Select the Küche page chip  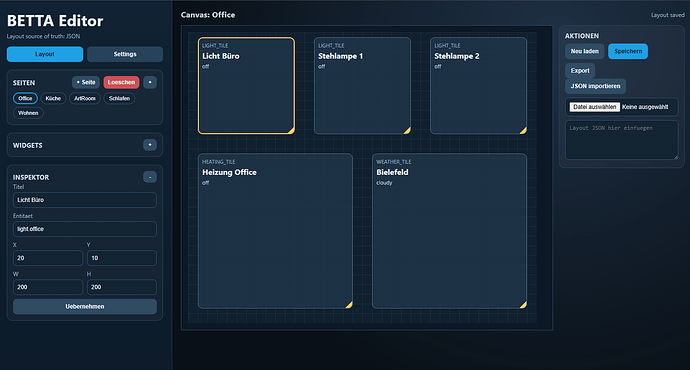[53, 99]
